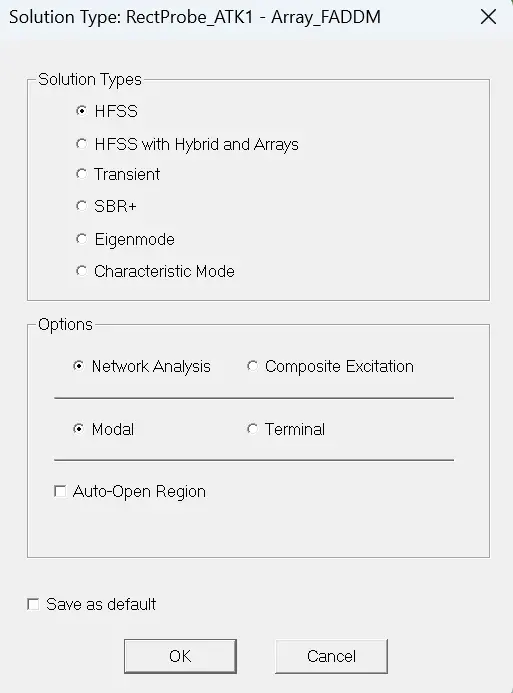Click the Save as default label text

(x=101, y=604)
